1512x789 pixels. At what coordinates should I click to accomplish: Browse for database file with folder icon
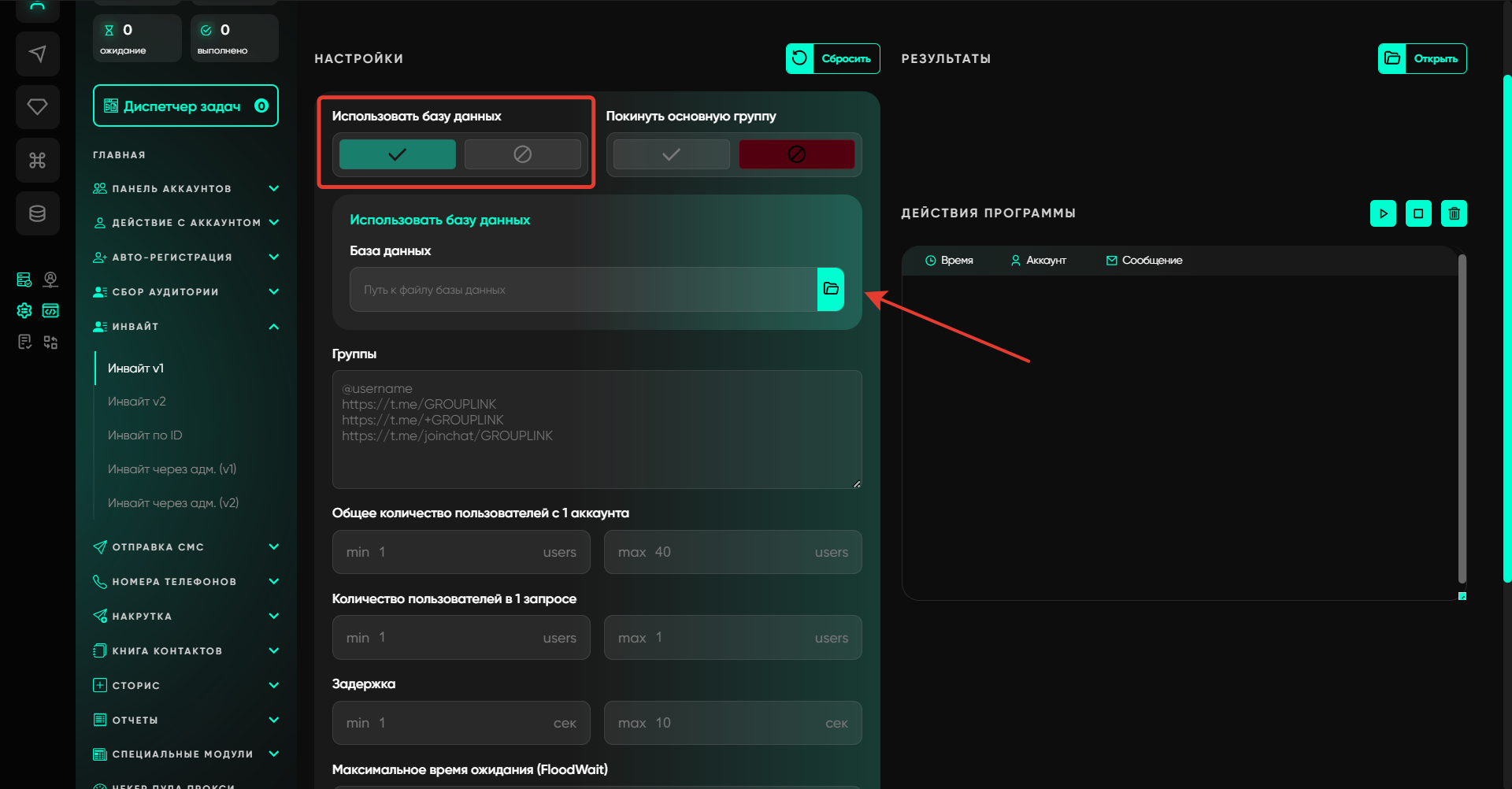[830, 289]
